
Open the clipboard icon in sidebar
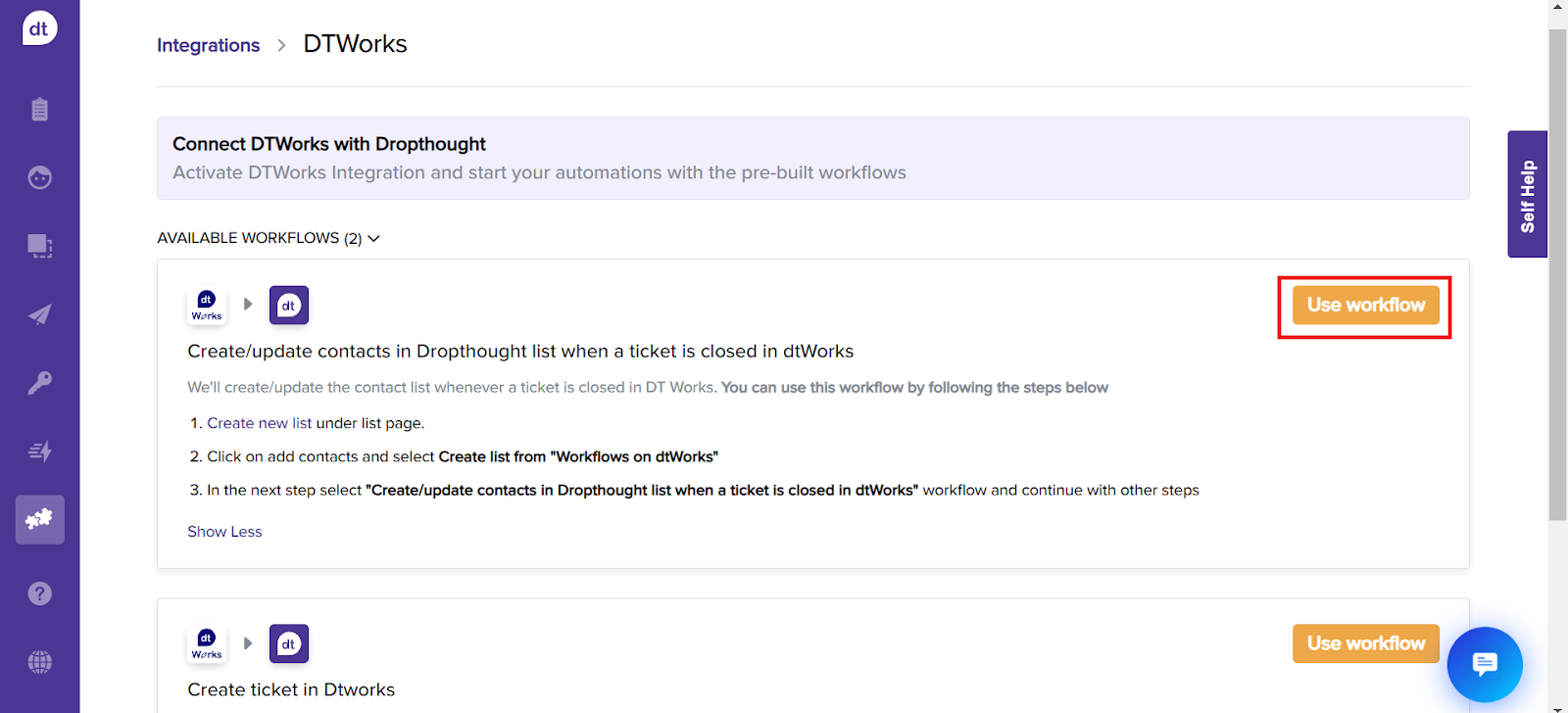coord(39,109)
